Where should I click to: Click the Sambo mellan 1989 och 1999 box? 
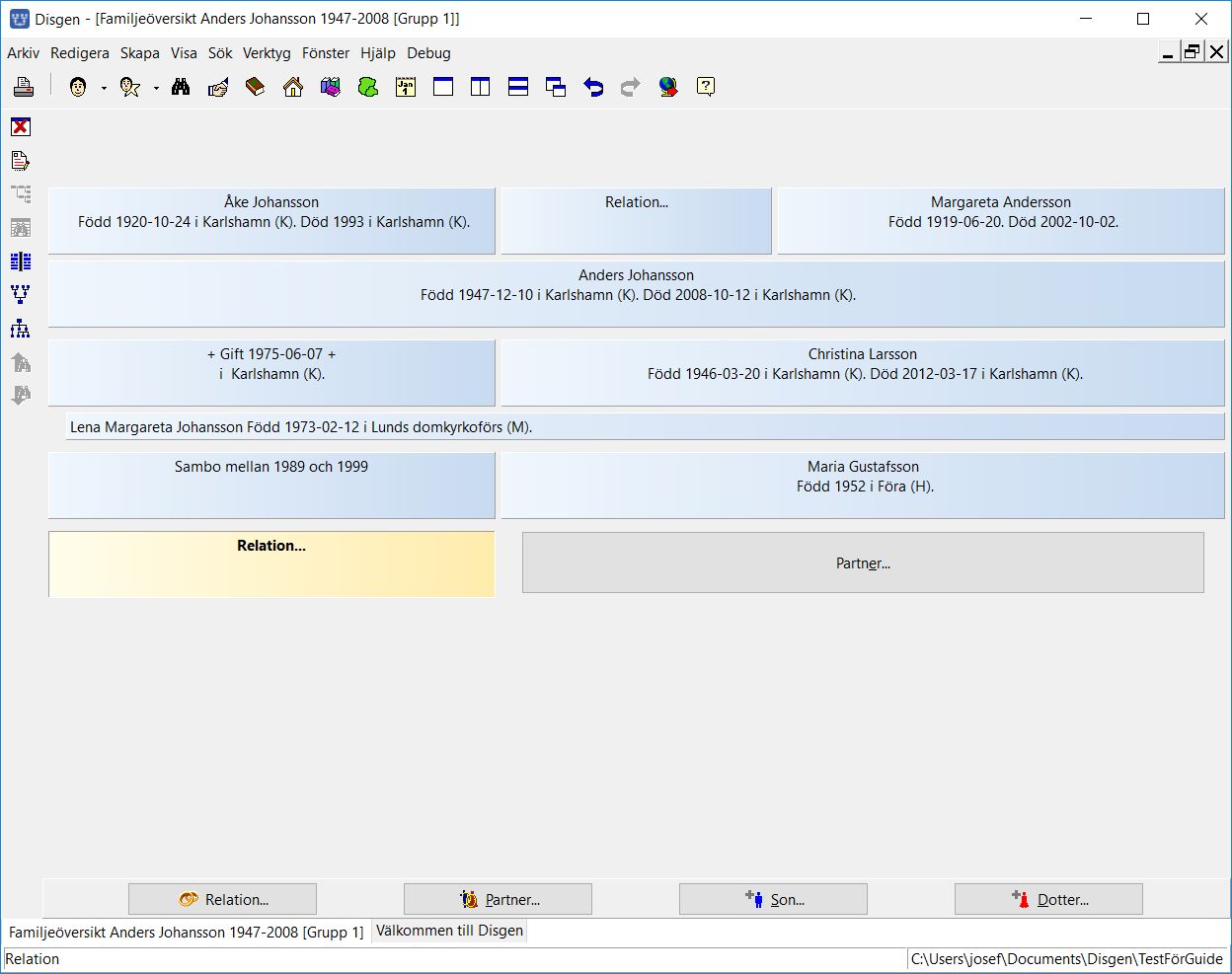pyautogui.click(x=271, y=486)
